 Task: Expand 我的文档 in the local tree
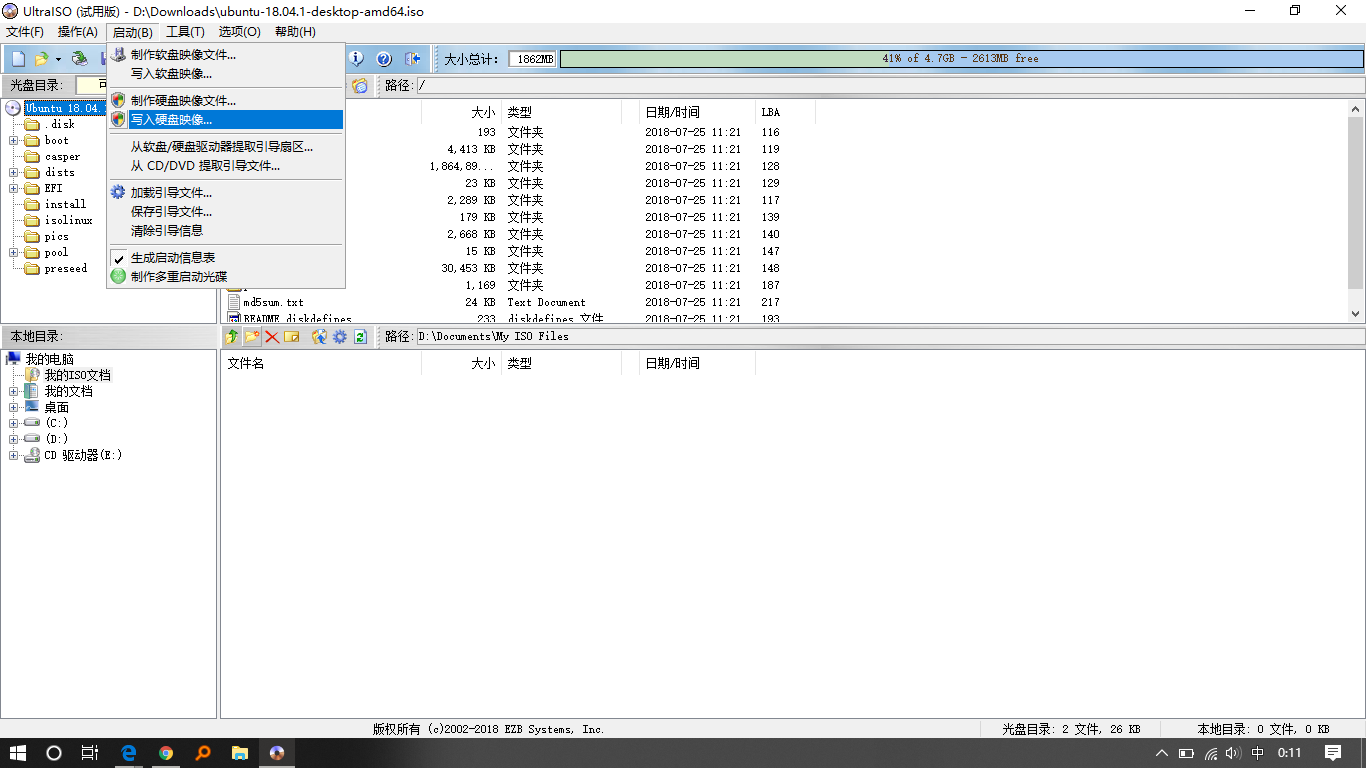pyautogui.click(x=14, y=392)
